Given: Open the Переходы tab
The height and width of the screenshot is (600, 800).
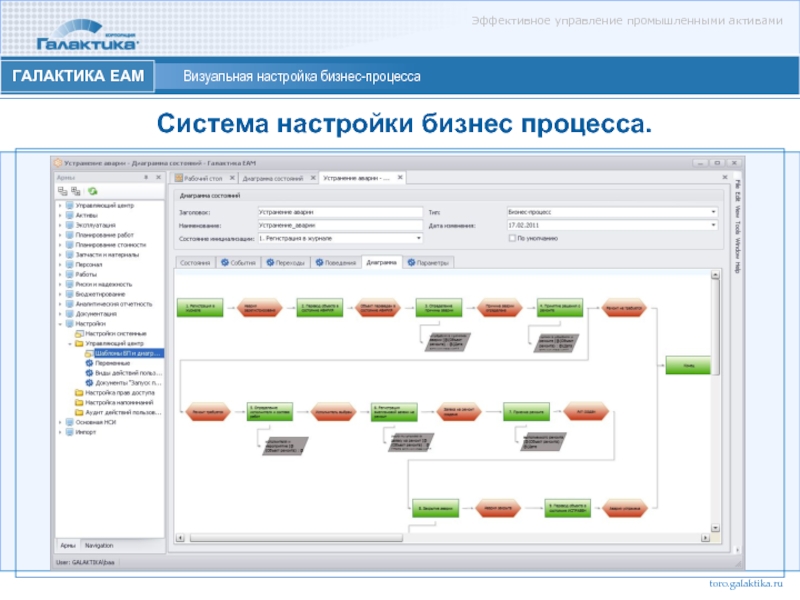Looking at the screenshot, I should click(x=286, y=263).
